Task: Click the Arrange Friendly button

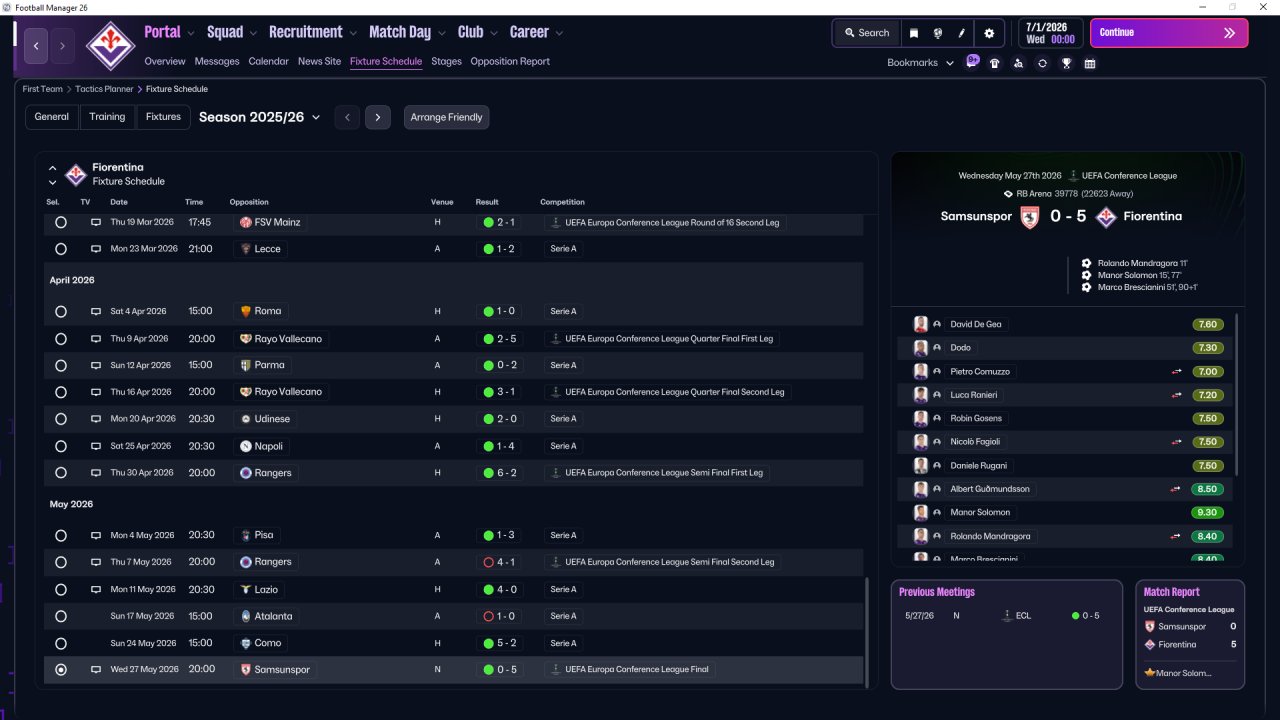Action: click(446, 117)
